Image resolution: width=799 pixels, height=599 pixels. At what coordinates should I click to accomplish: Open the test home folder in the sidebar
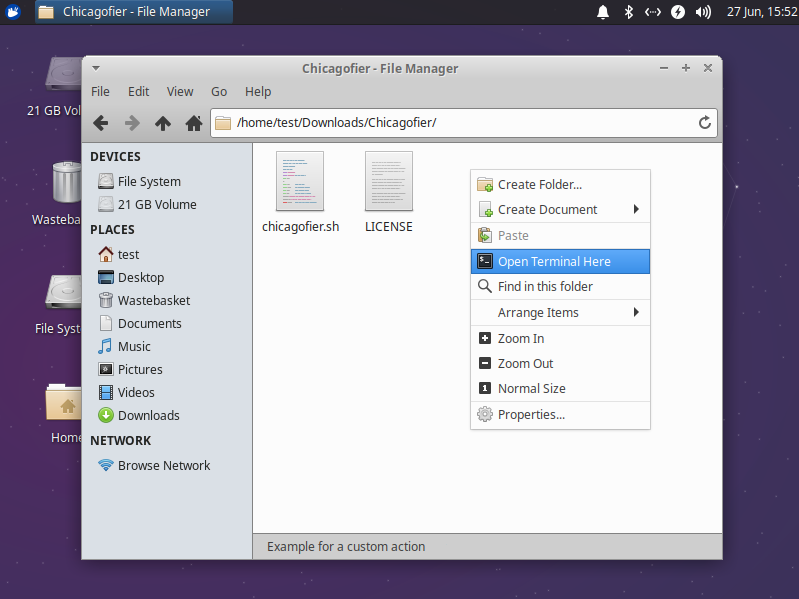118,254
